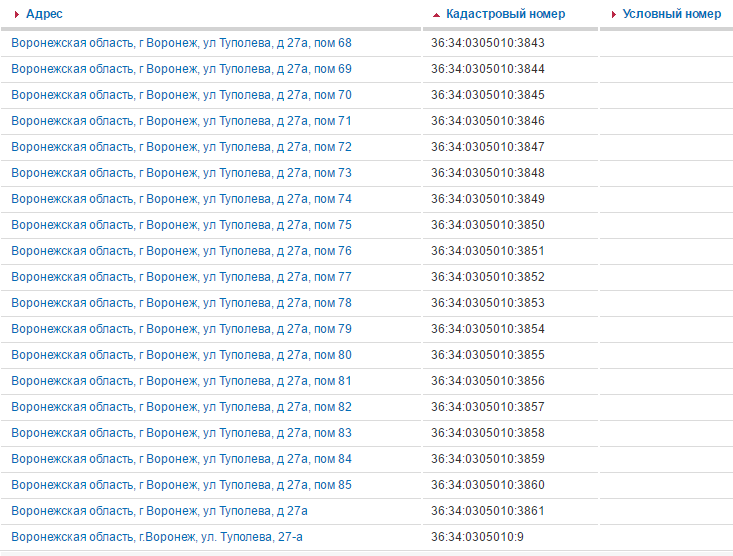Go to address link for пом 83
733x556 pixels.
181,433
